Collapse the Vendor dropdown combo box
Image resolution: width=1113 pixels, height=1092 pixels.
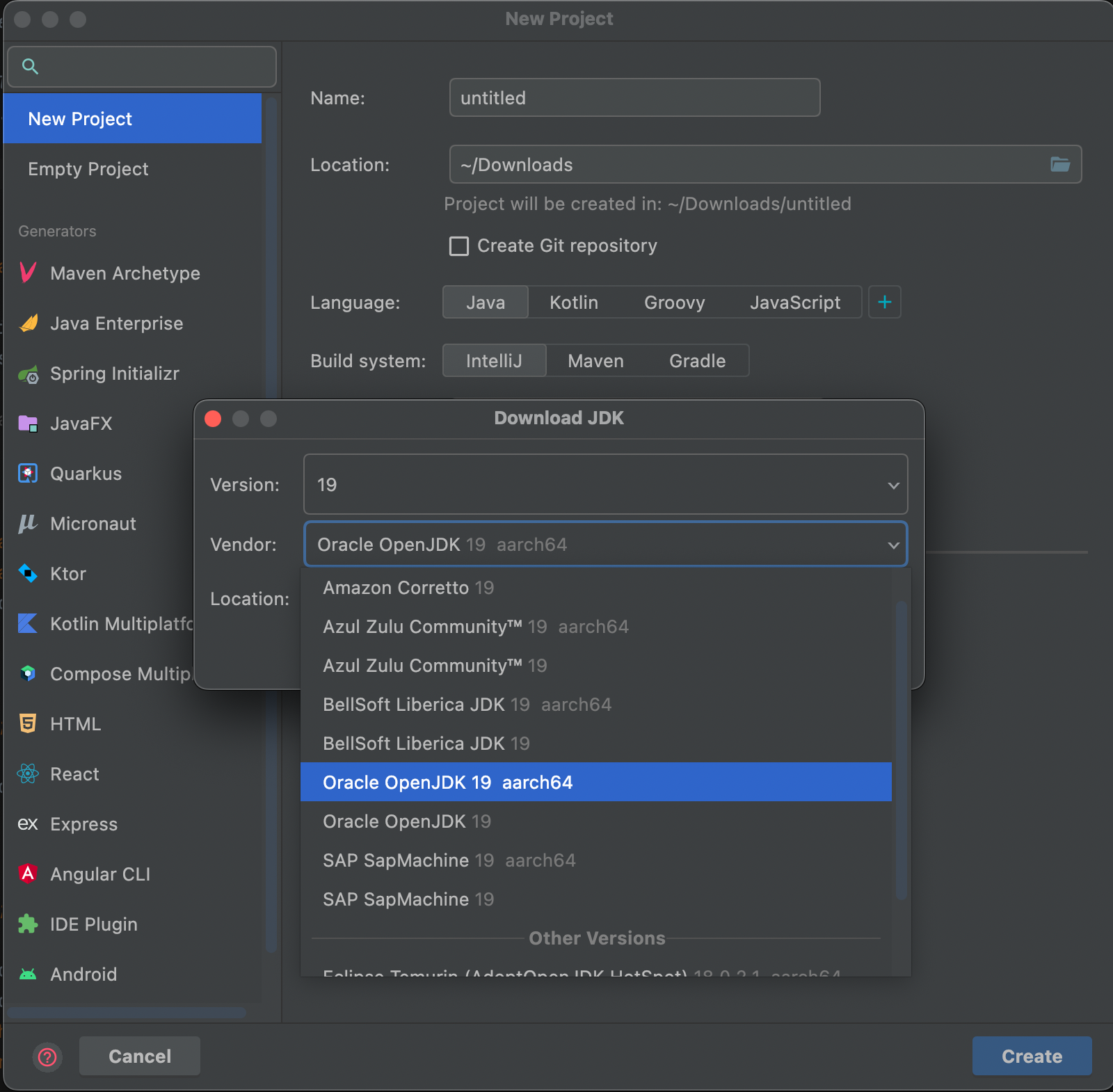[606, 544]
